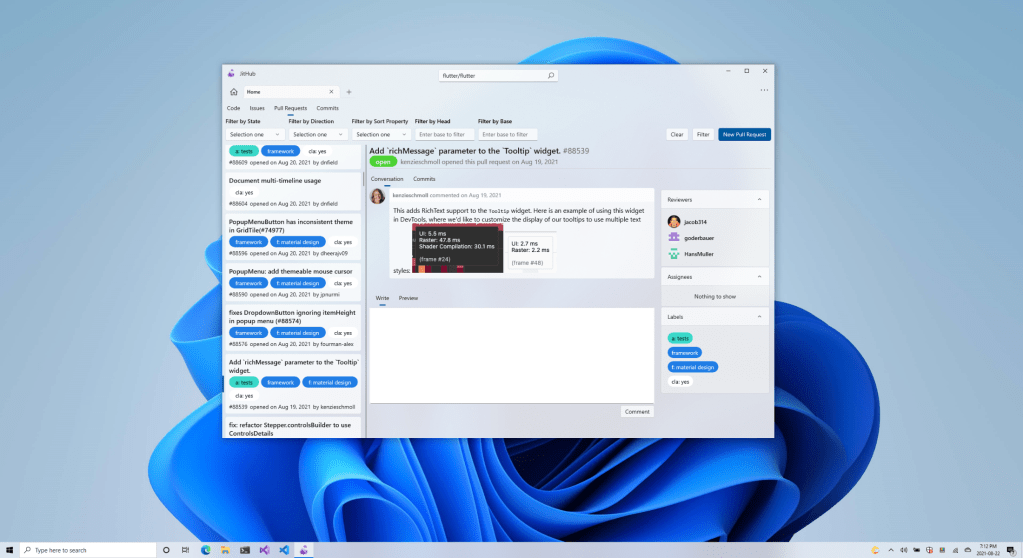This screenshot has height=558, width=1023.
Task: Click the goderbauer reviewer avatar
Action: pyautogui.click(x=675, y=237)
